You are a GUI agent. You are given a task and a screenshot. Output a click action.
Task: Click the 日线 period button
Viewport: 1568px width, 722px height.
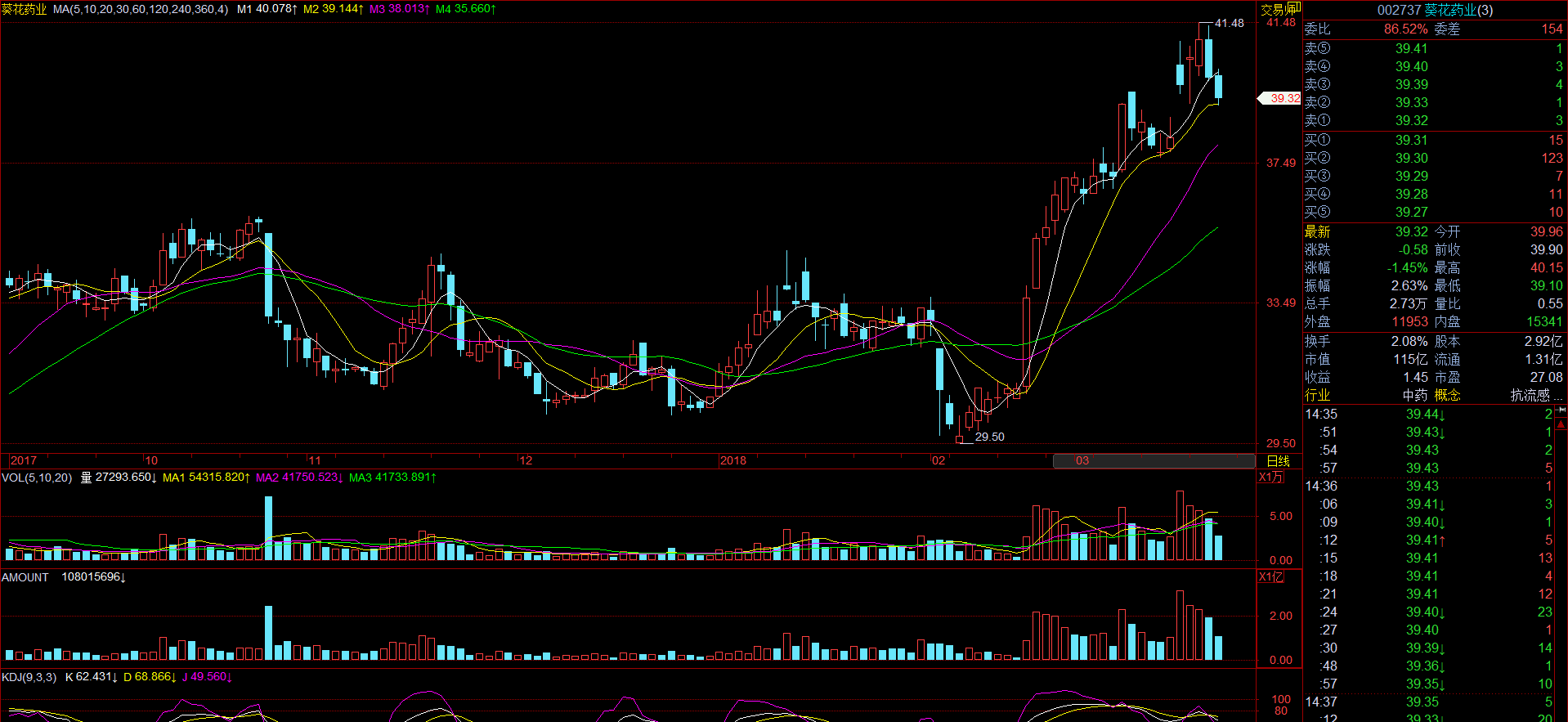(1278, 461)
